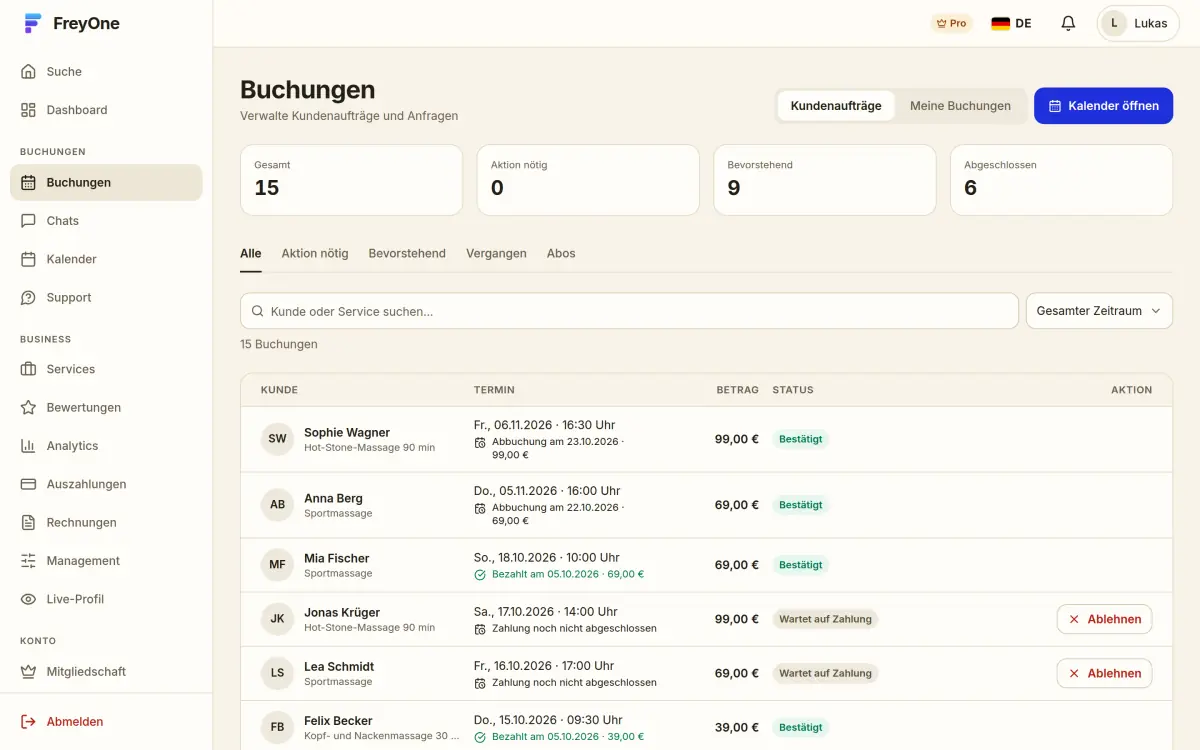1200x750 pixels.
Task: Click Wartet auf Zahlung for Lea Schmidt
Action: pyautogui.click(x=825, y=673)
